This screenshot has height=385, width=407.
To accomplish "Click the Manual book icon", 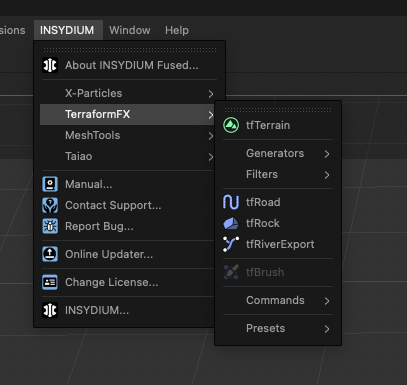I will 50,184.
